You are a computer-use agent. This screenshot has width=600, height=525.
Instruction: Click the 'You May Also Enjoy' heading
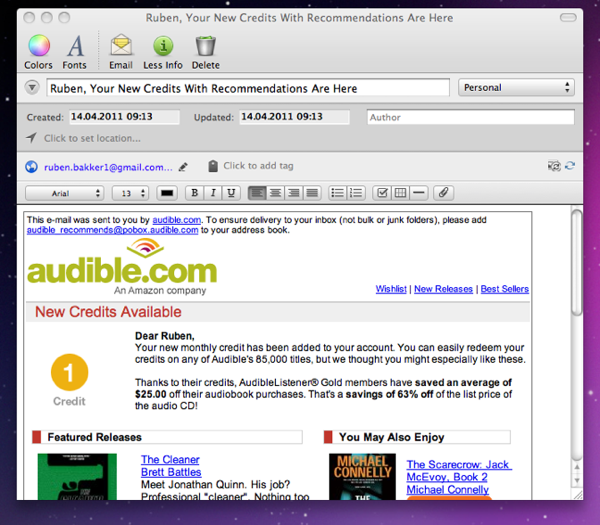coord(391,437)
